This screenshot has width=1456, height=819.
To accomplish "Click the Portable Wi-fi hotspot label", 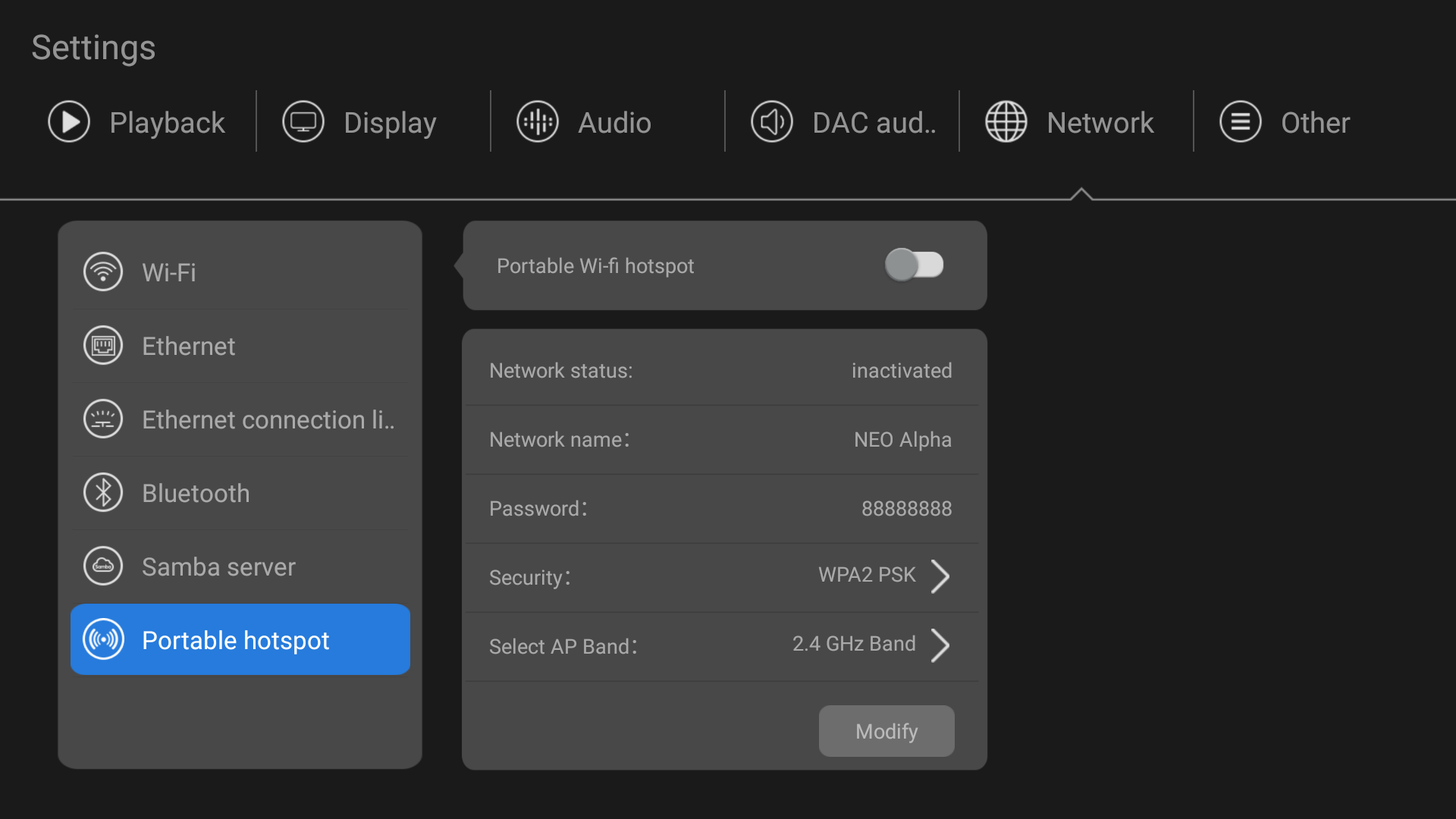I will (595, 266).
